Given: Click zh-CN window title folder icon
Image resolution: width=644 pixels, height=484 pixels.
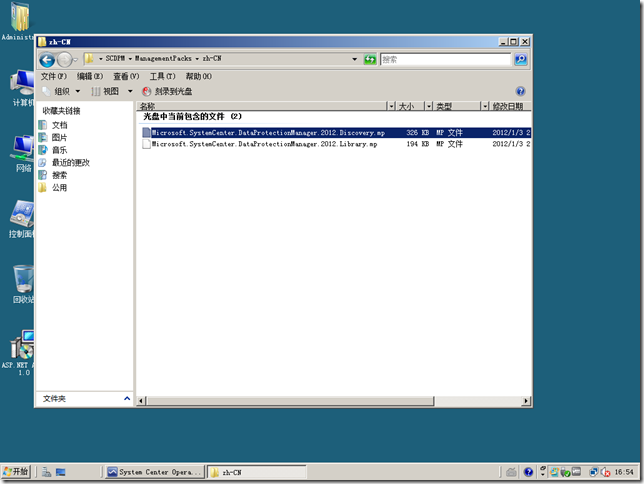Looking at the screenshot, I should [42, 42].
